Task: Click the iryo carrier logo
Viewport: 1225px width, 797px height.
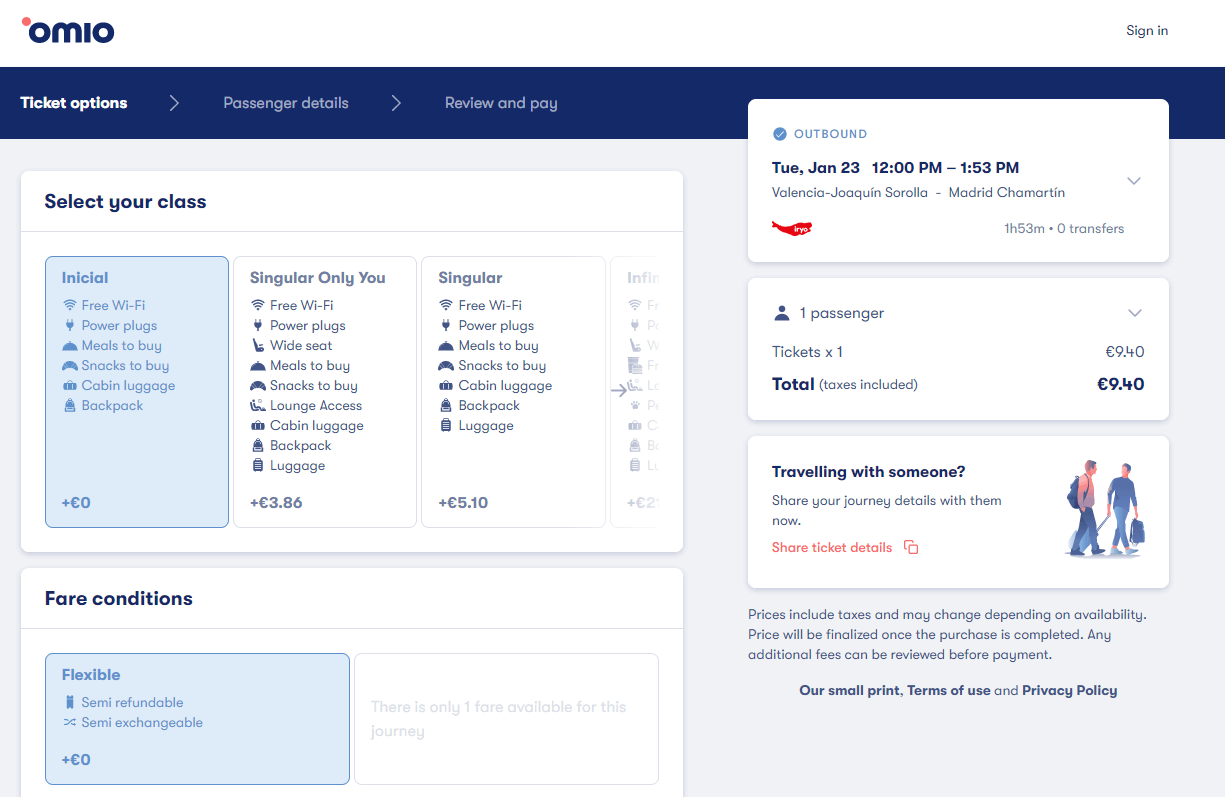Action: pos(791,228)
